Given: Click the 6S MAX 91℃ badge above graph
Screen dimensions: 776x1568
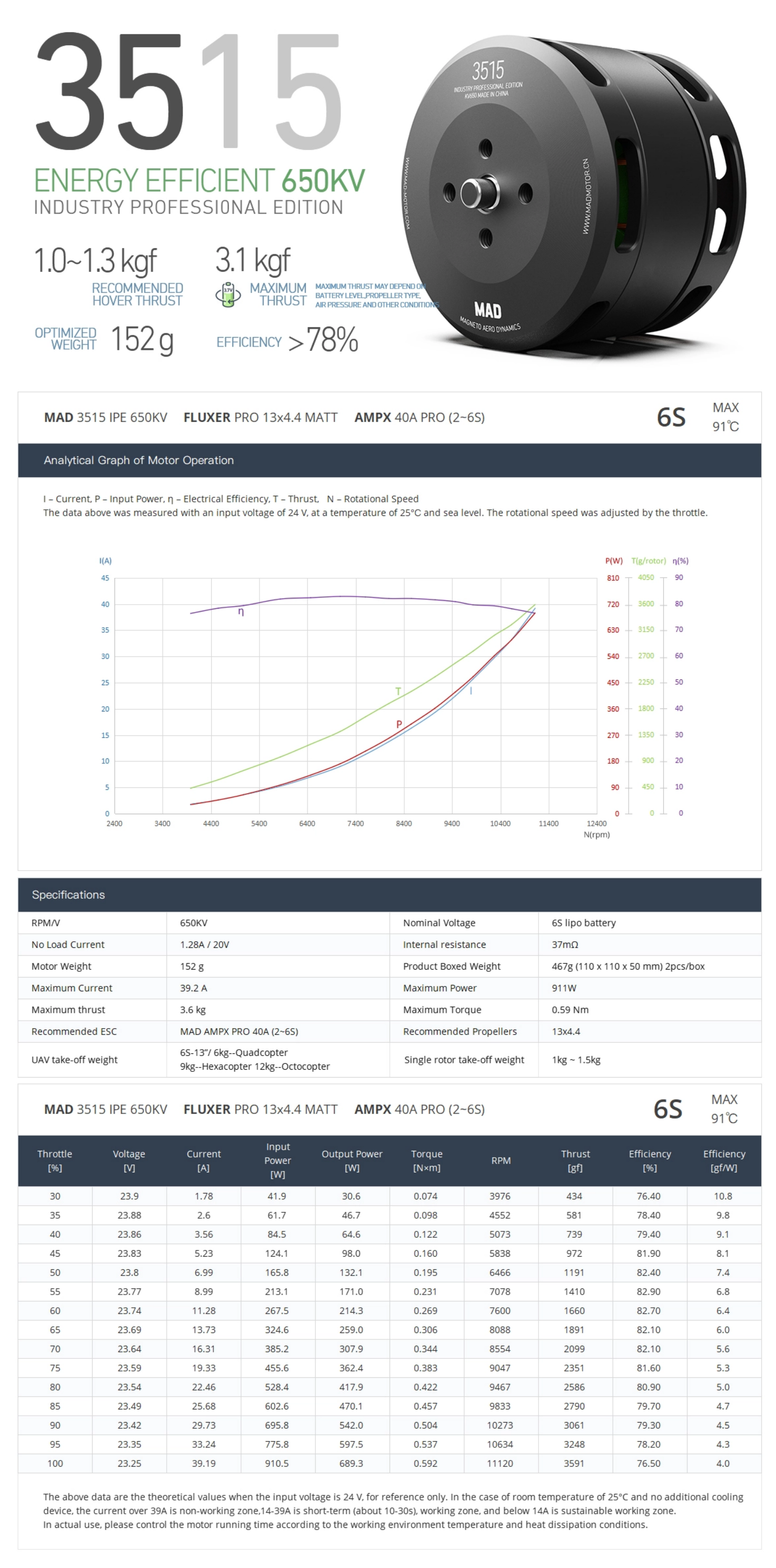Looking at the screenshot, I should pos(698,417).
